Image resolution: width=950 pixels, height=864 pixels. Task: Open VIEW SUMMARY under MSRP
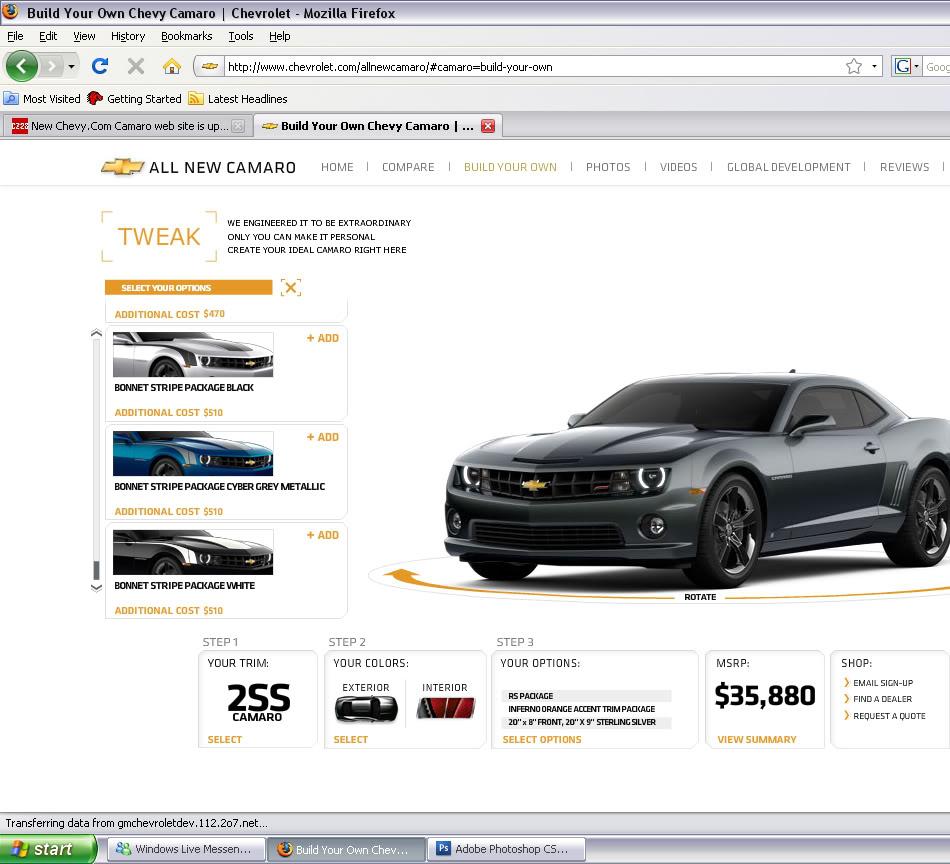[x=757, y=739]
